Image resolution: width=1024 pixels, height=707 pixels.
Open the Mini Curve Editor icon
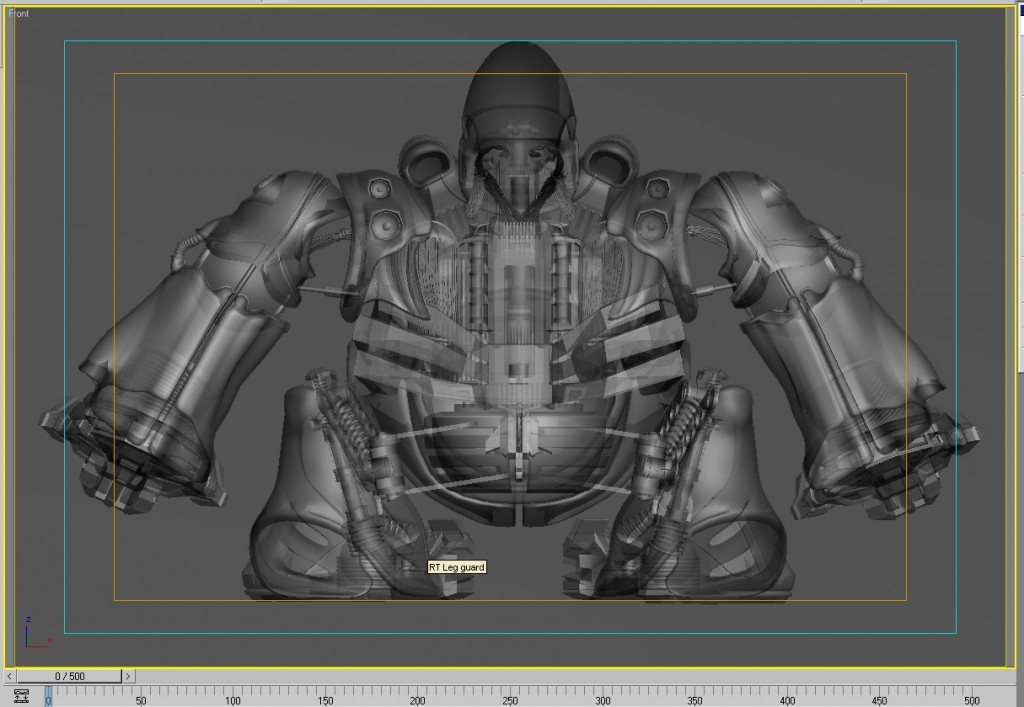pyautogui.click(x=21, y=696)
